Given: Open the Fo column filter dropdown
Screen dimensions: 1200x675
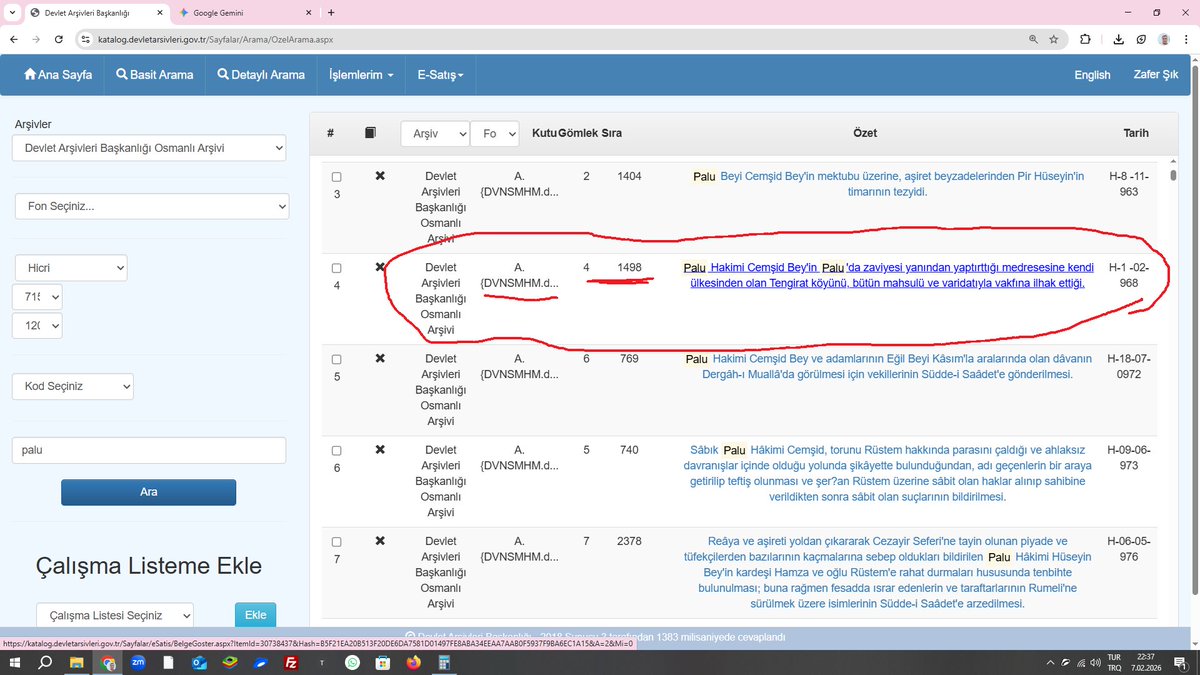Looking at the screenshot, I should click(x=495, y=133).
